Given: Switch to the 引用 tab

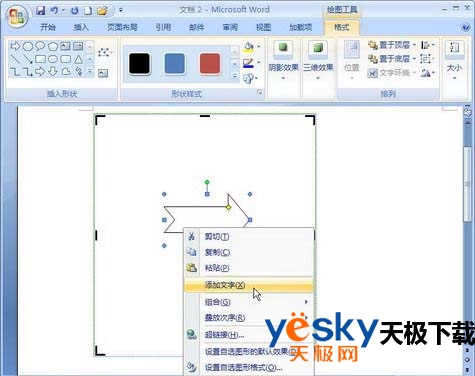Looking at the screenshot, I should [x=163, y=27].
